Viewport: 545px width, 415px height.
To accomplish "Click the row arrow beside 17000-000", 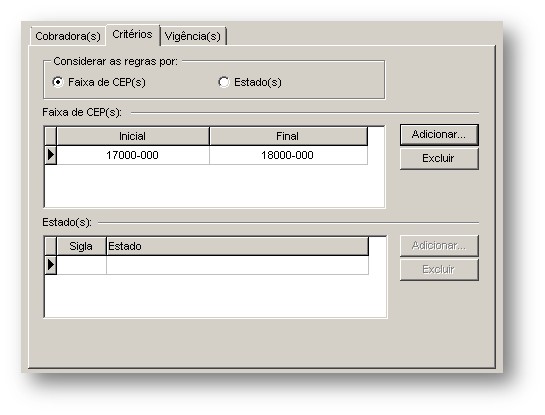I will point(51,155).
